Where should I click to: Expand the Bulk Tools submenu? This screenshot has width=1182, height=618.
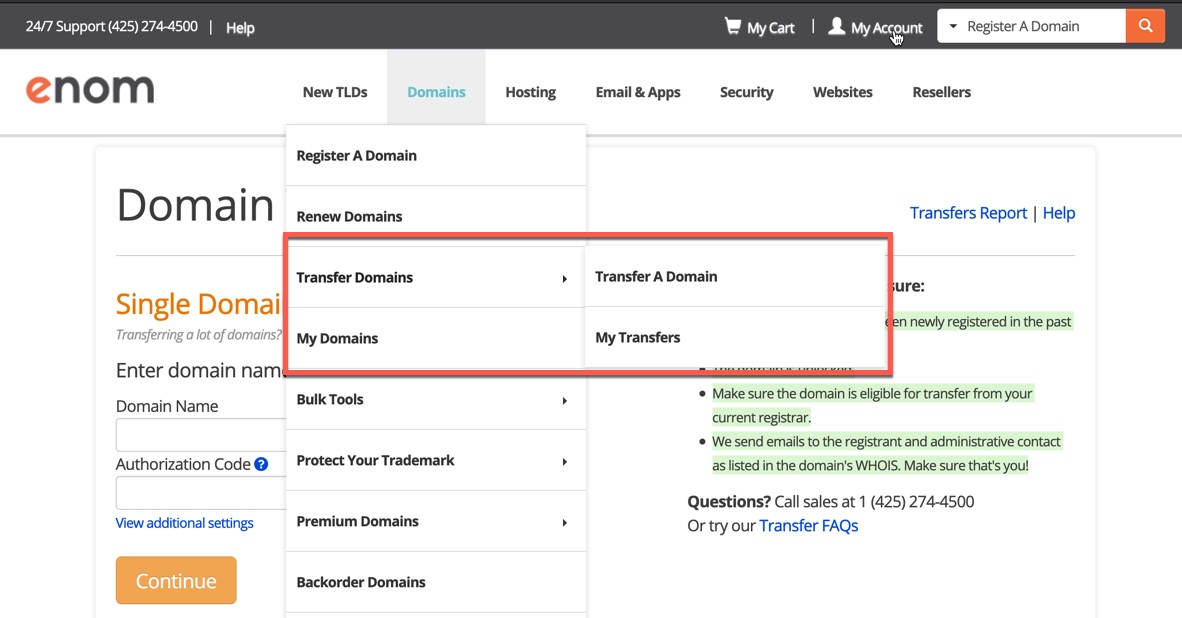coord(565,401)
